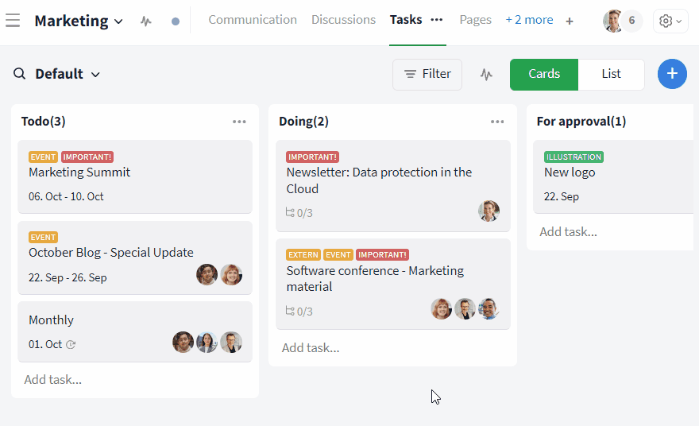Click the blue plus add button
This screenshot has width=699, height=426.
click(x=672, y=74)
